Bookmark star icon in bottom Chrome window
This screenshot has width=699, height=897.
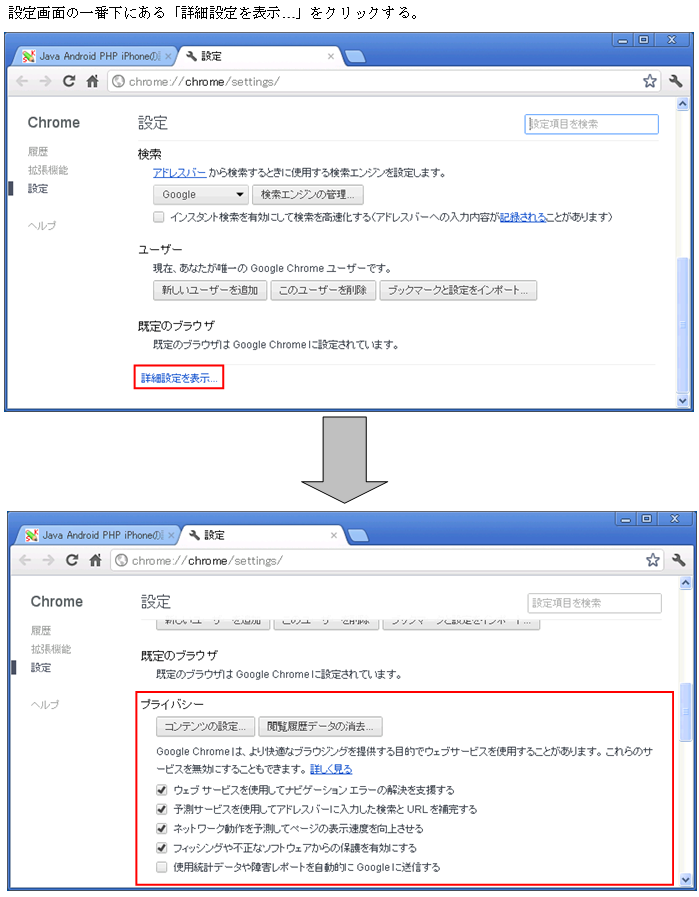(652, 560)
